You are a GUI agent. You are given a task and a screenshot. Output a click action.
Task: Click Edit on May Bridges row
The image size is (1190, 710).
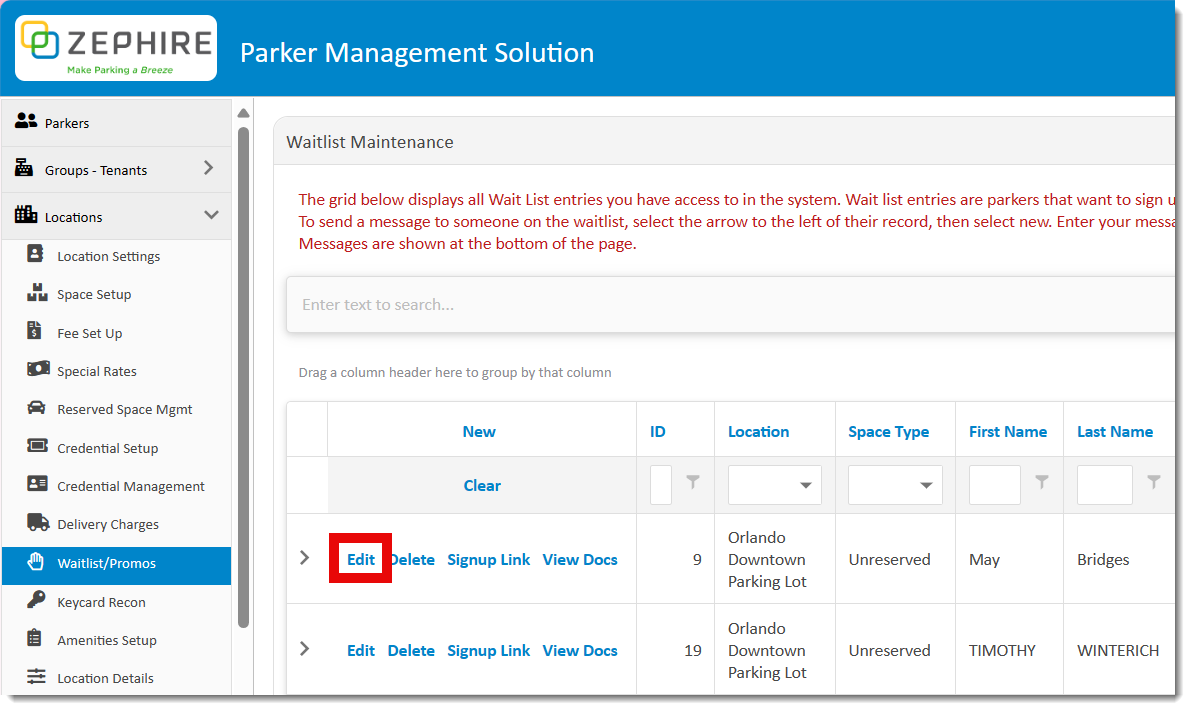click(x=360, y=559)
